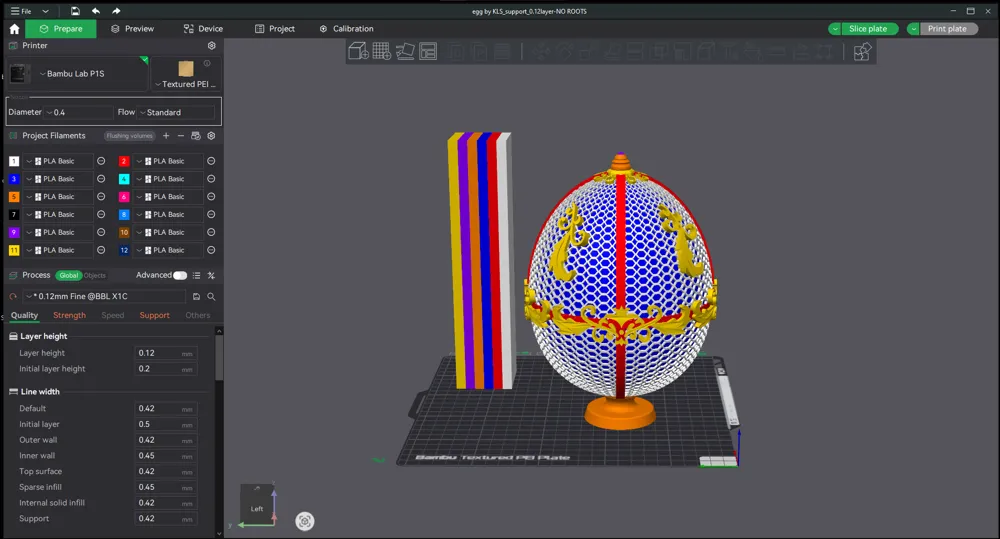Image resolution: width=1000 pixels, height=539 pixels.
Task: Open the Assembly view icon in toolbar
Action: 861,52
